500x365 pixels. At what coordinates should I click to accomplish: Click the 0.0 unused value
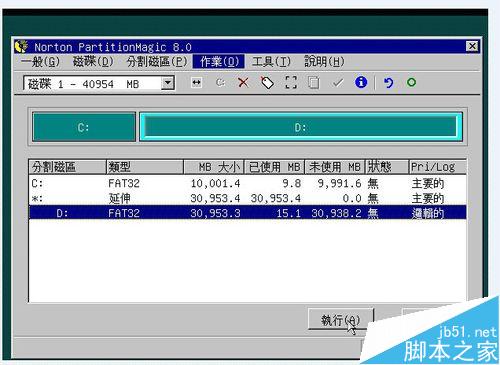point(352,199)
